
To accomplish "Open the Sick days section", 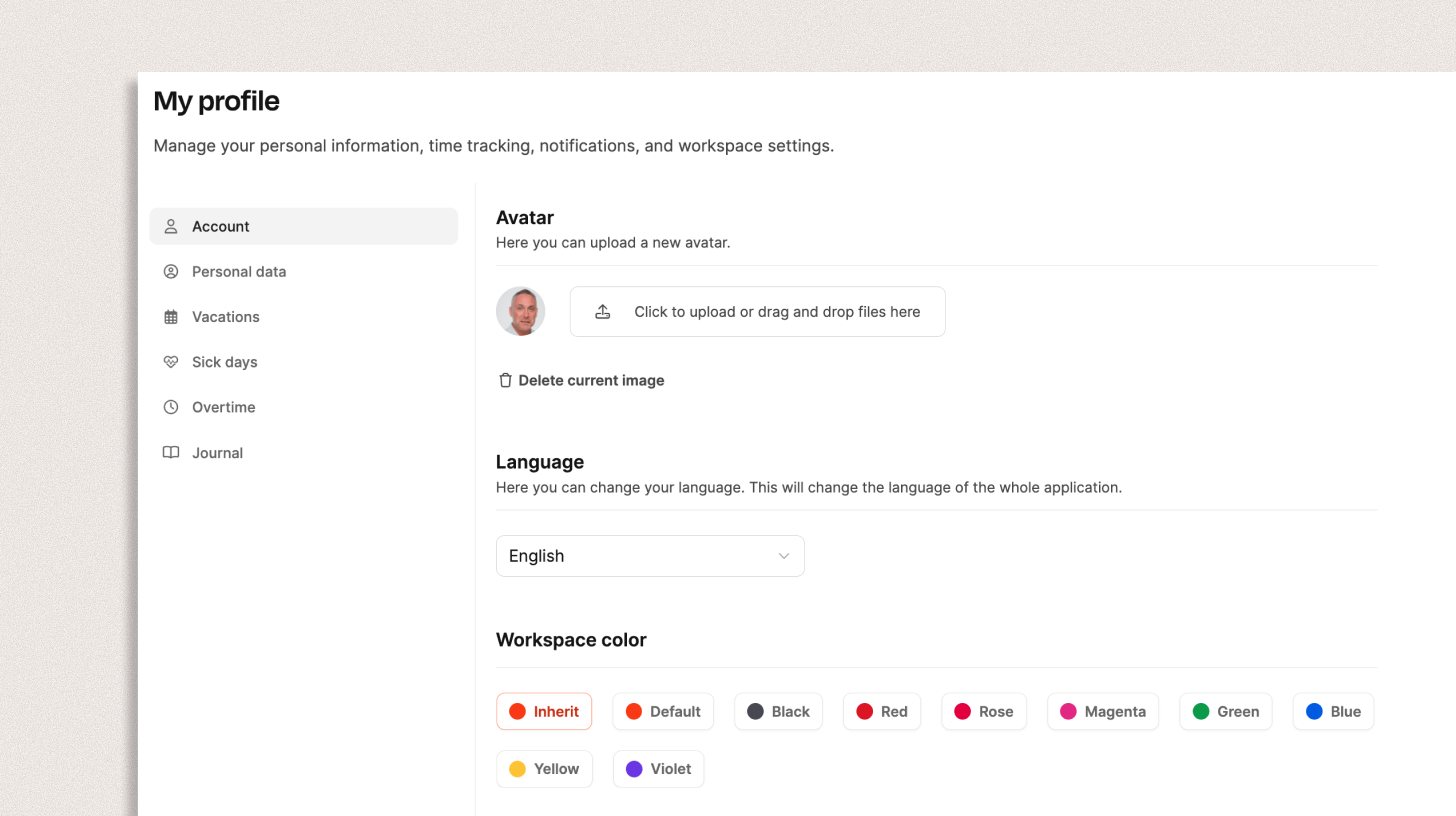I will click(304, 362).
